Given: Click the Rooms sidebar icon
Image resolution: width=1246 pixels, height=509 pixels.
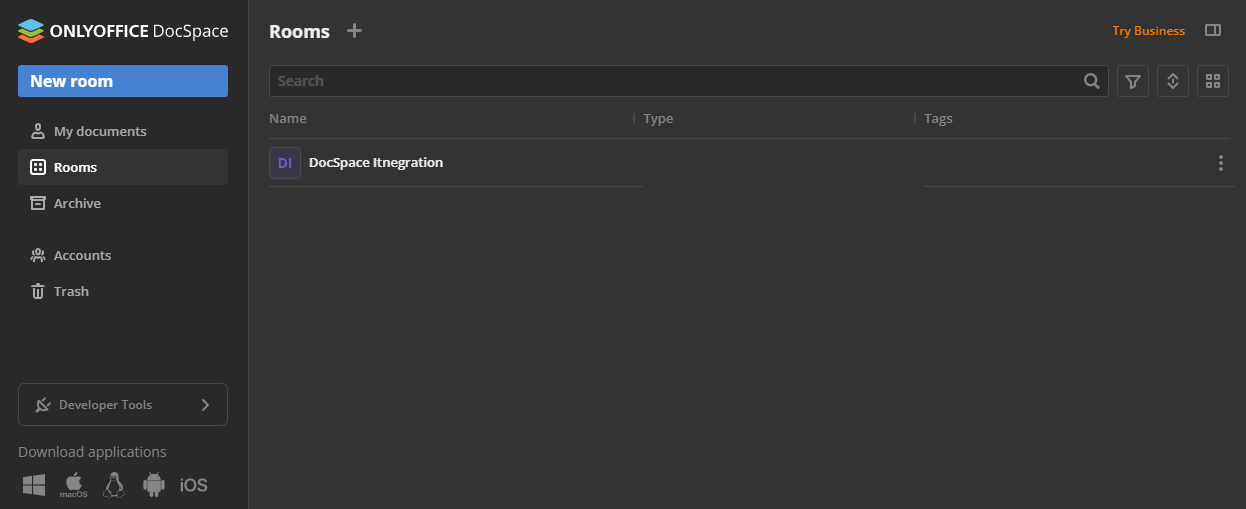Looking at the screenshot, I should click(38, 167).
